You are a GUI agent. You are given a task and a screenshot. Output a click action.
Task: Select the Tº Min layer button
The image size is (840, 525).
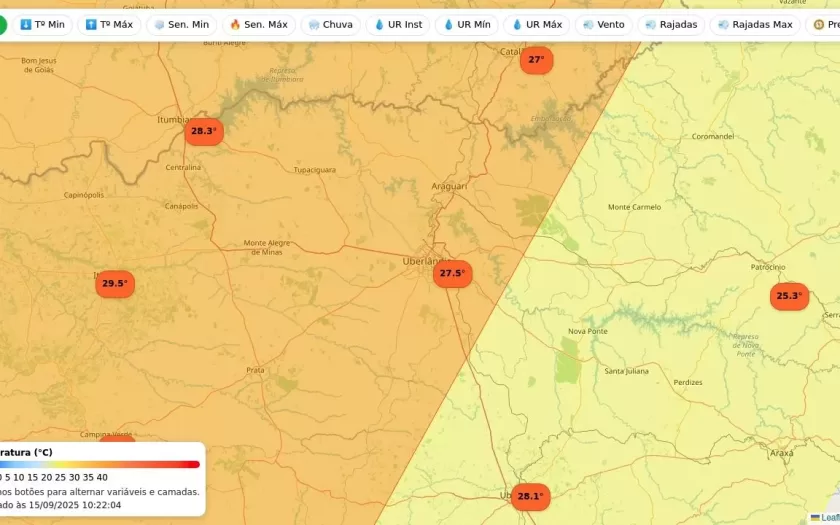tap(42, 24)
